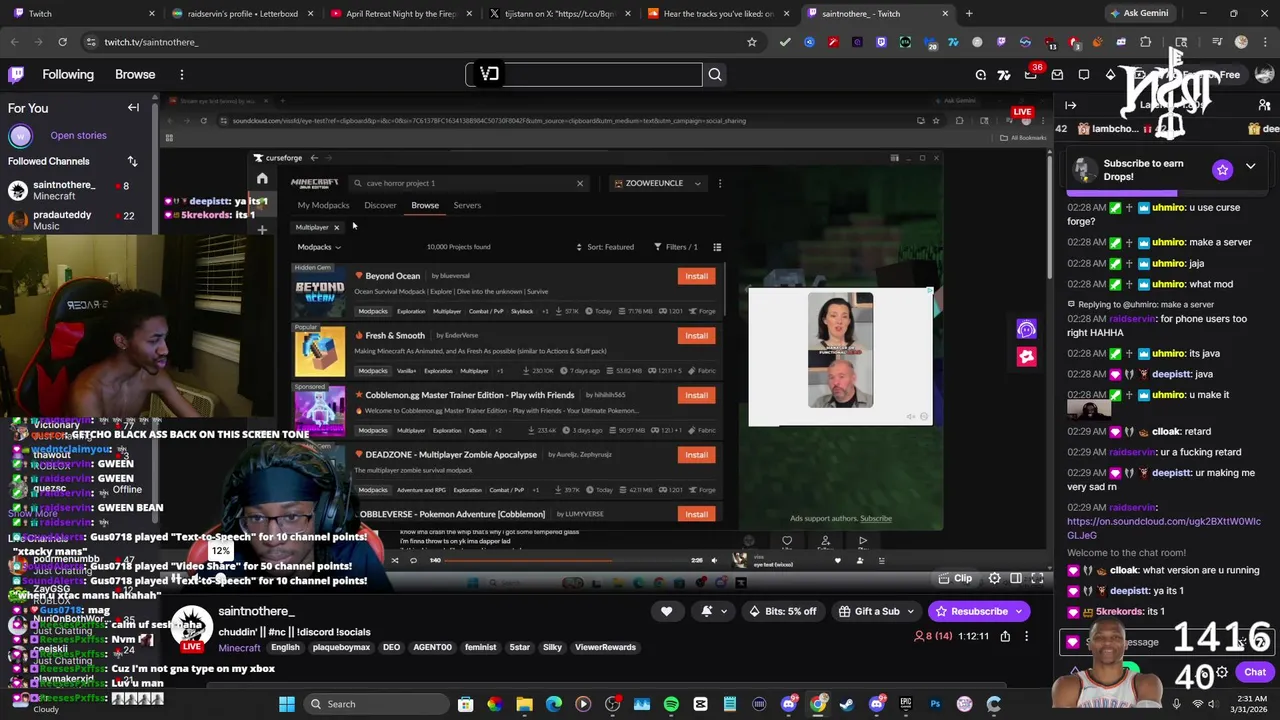Screen dimensions: 1280x720
Task: Collapse chat panel arrow
Action: tap(1071, 105)
